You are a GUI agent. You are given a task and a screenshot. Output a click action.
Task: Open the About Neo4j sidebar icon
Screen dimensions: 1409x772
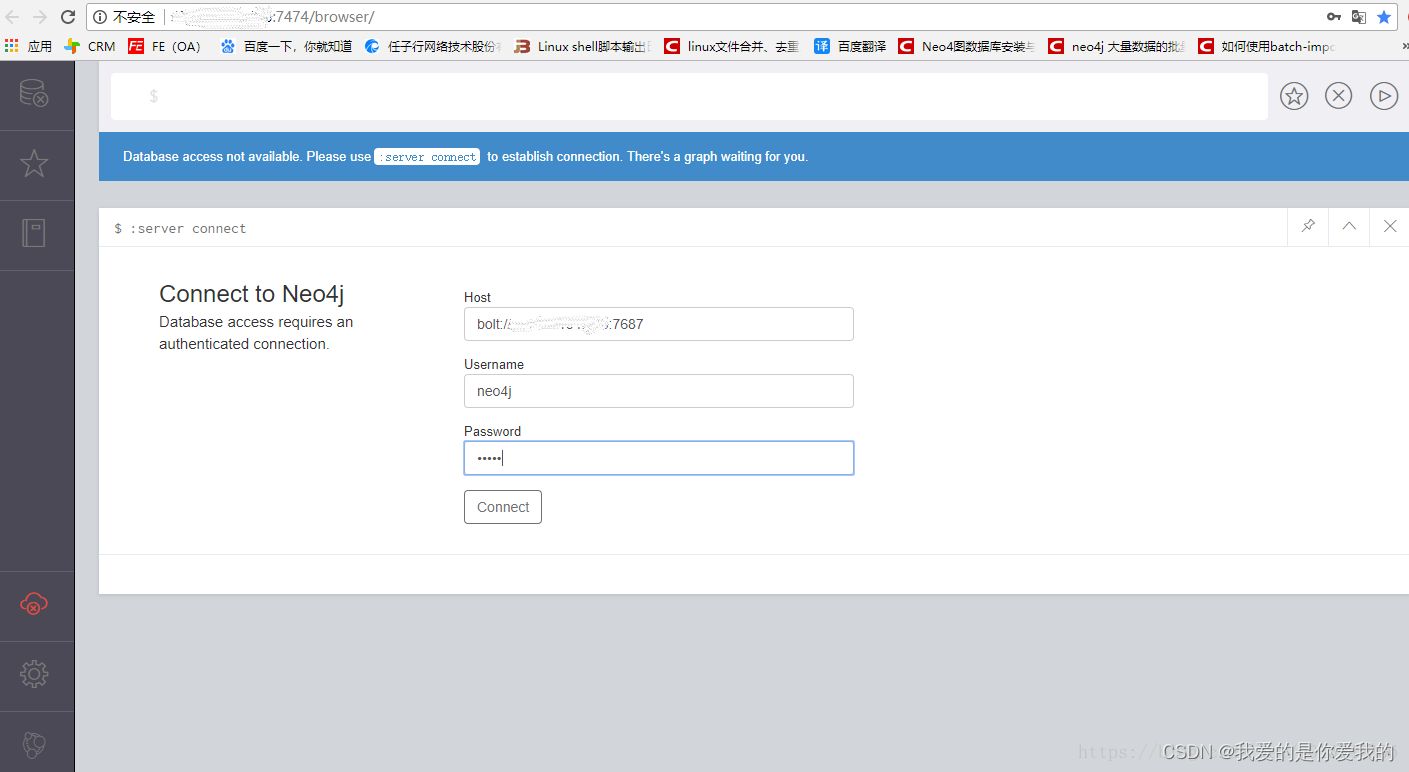(x=34, y=744)
